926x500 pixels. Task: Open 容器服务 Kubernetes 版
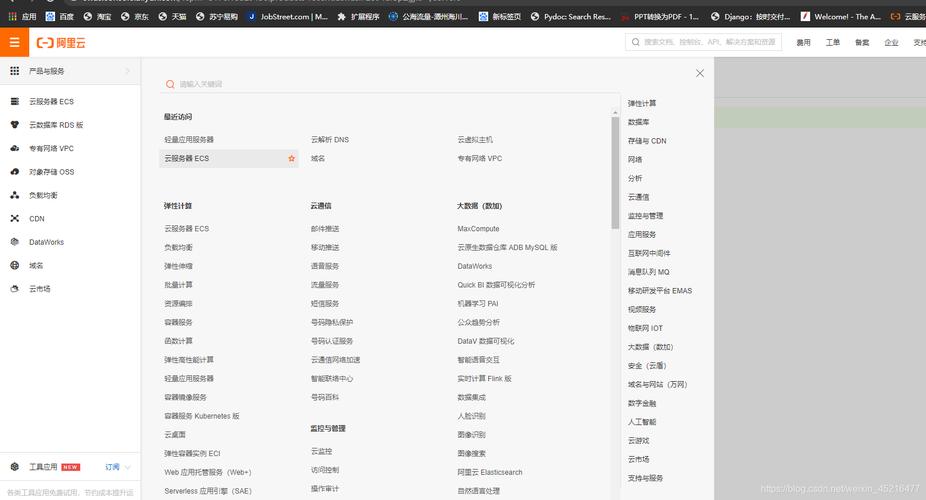(x=202, y=416)
